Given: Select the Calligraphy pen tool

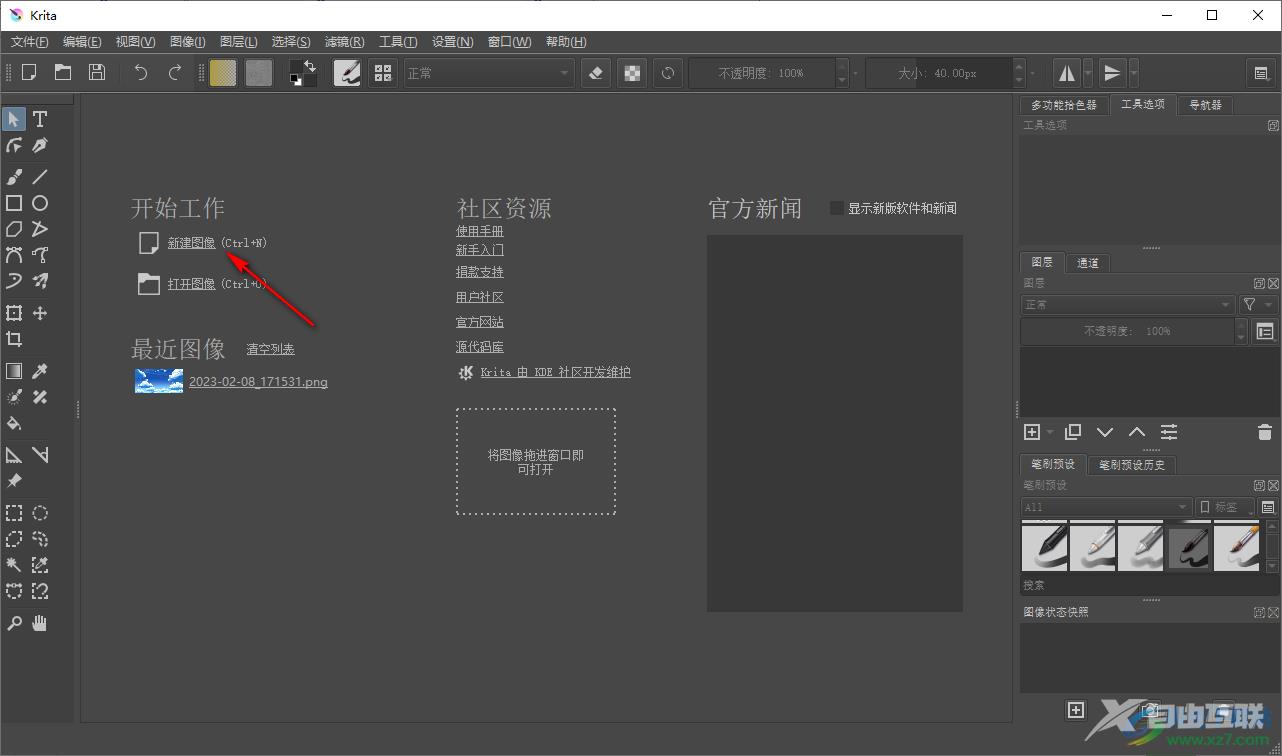Looking at the screenshot, I should point(40,145).
